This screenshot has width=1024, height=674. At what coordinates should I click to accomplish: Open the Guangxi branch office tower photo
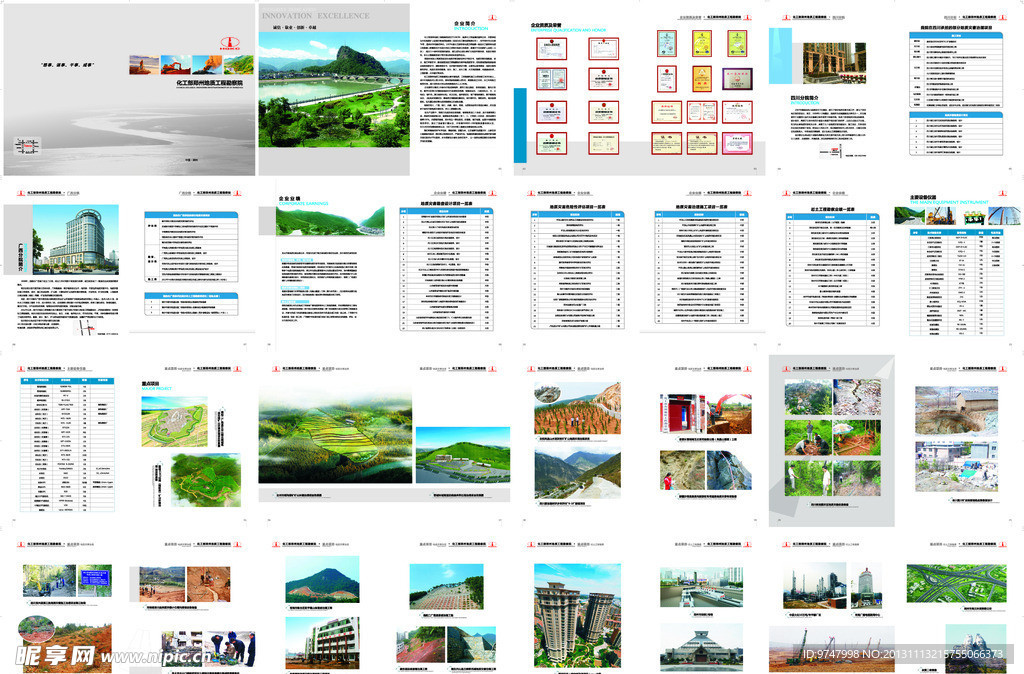pos(76,239)
